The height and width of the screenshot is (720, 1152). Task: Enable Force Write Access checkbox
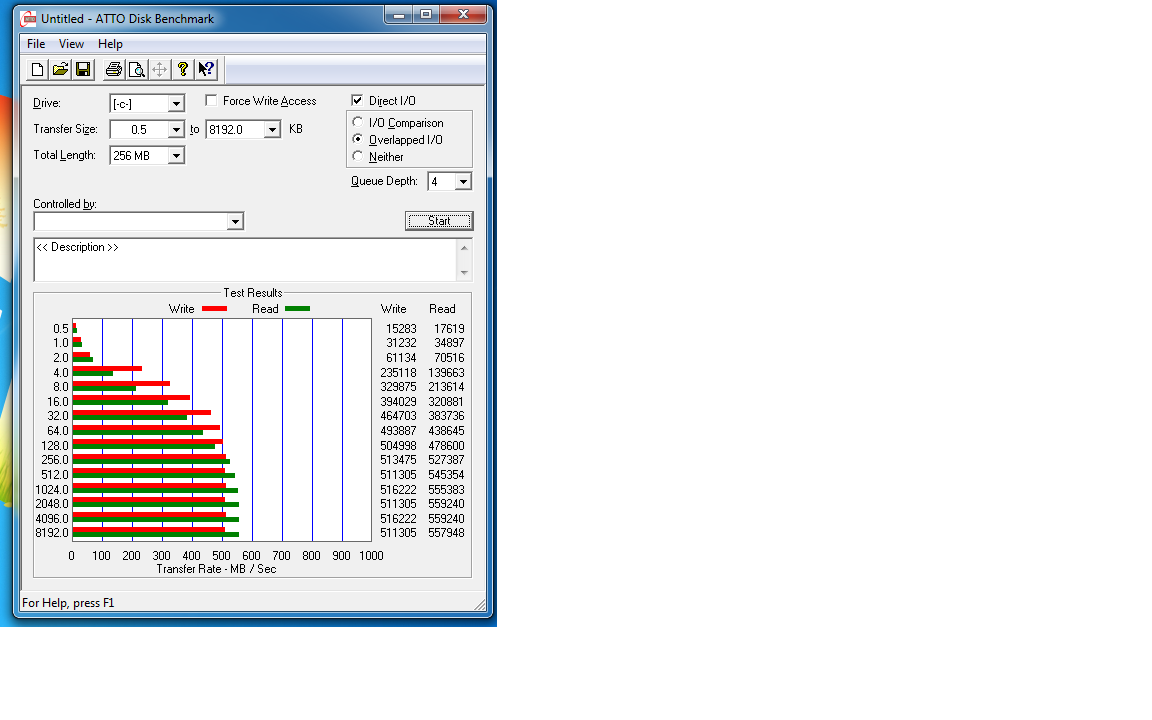(212, 101)
